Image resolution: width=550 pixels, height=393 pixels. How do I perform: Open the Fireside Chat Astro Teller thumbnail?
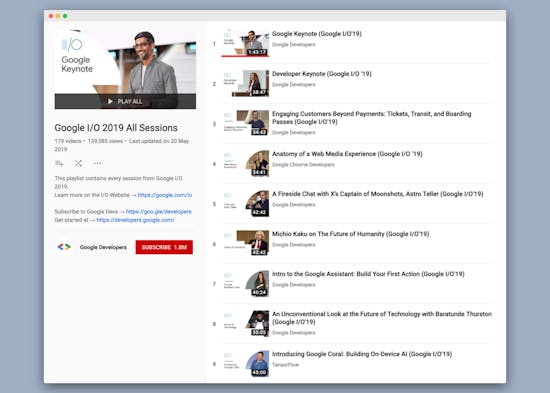pyautogui.click(x=245, y=204)
